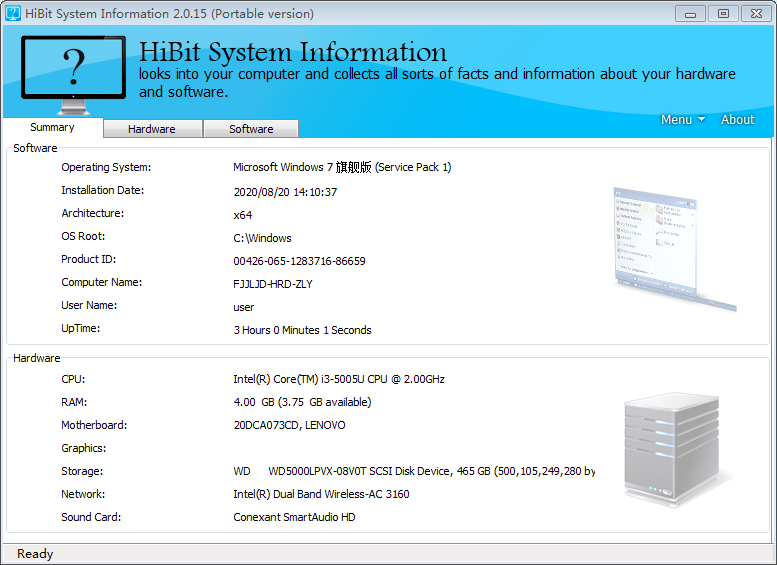Minimize the HiBit System Information window

click(x=691, y=13)
